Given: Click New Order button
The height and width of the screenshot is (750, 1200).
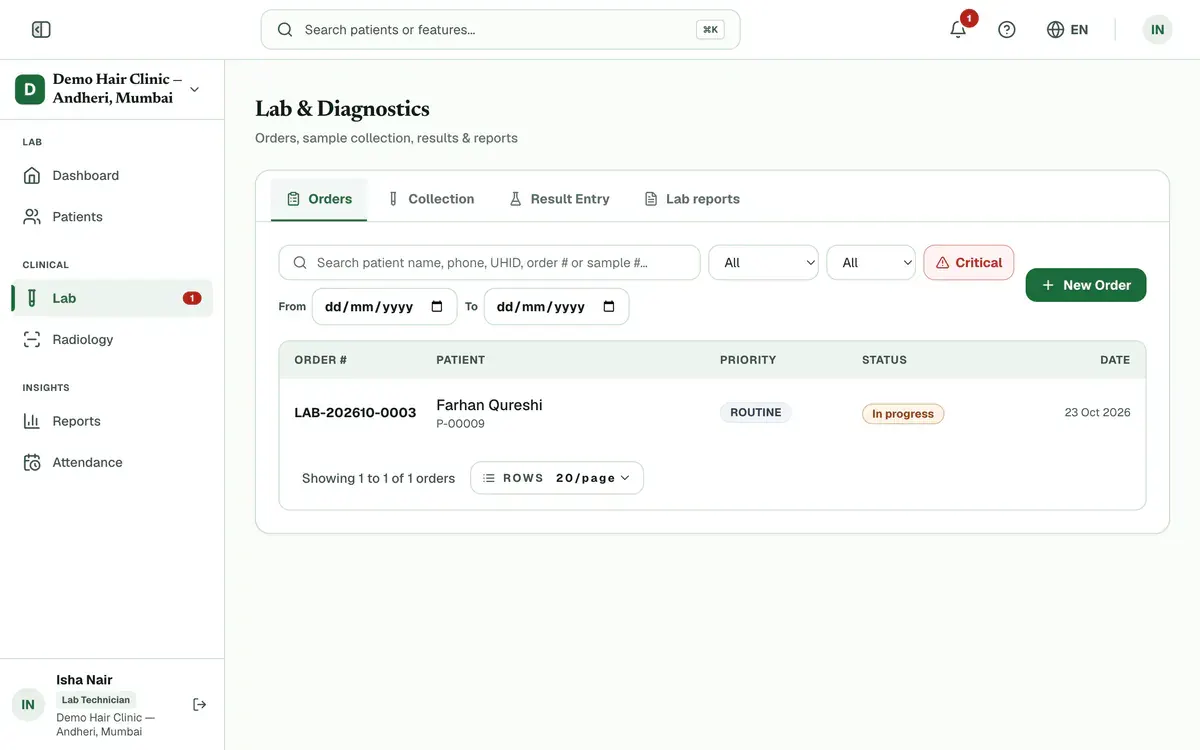Looking at the screenshot, I should 1086,285.
